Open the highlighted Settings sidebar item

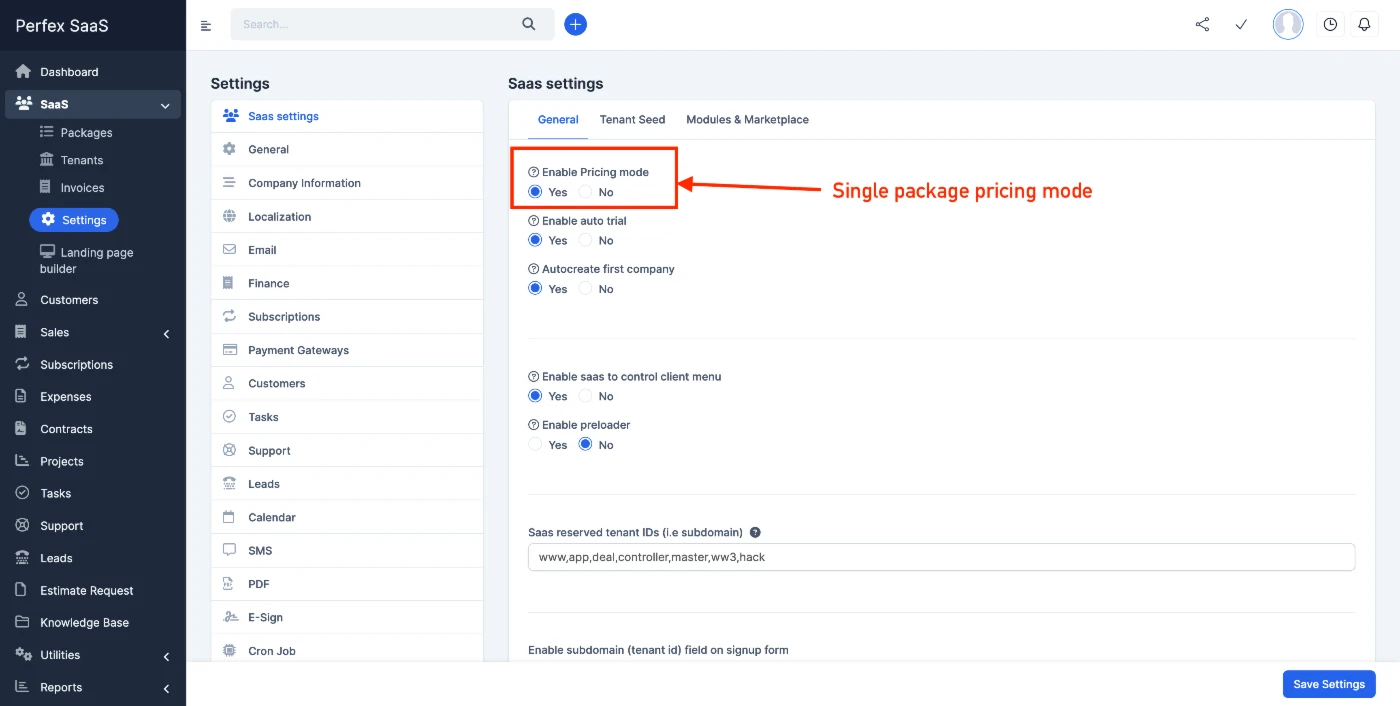74,220
